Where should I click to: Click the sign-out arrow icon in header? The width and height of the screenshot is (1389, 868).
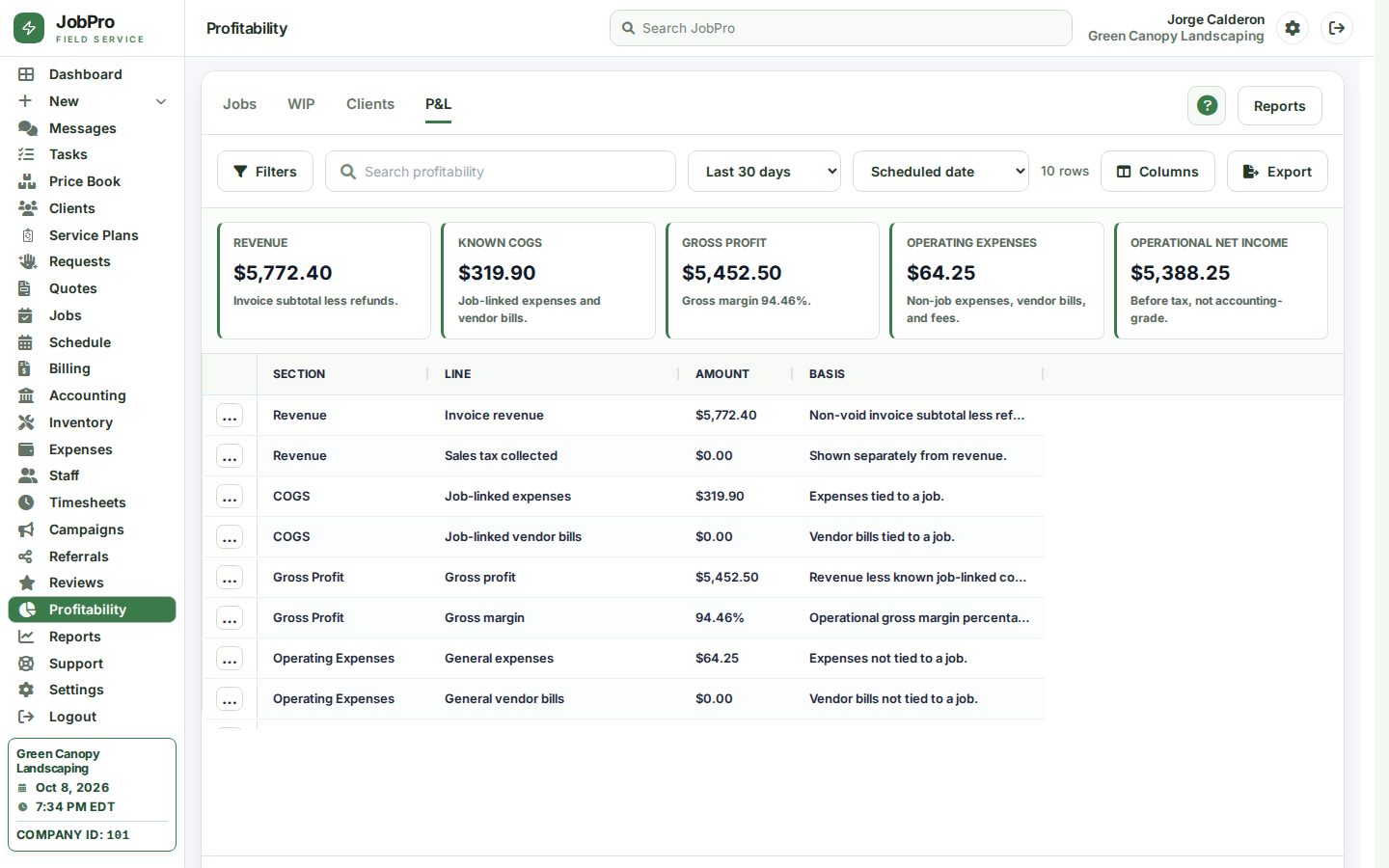click(x=1337, y=28)
